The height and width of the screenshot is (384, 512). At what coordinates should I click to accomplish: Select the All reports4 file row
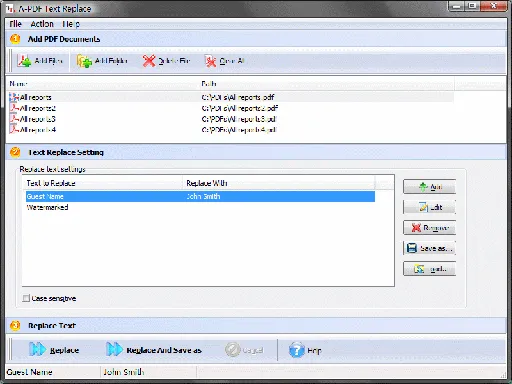coord(230,129)
